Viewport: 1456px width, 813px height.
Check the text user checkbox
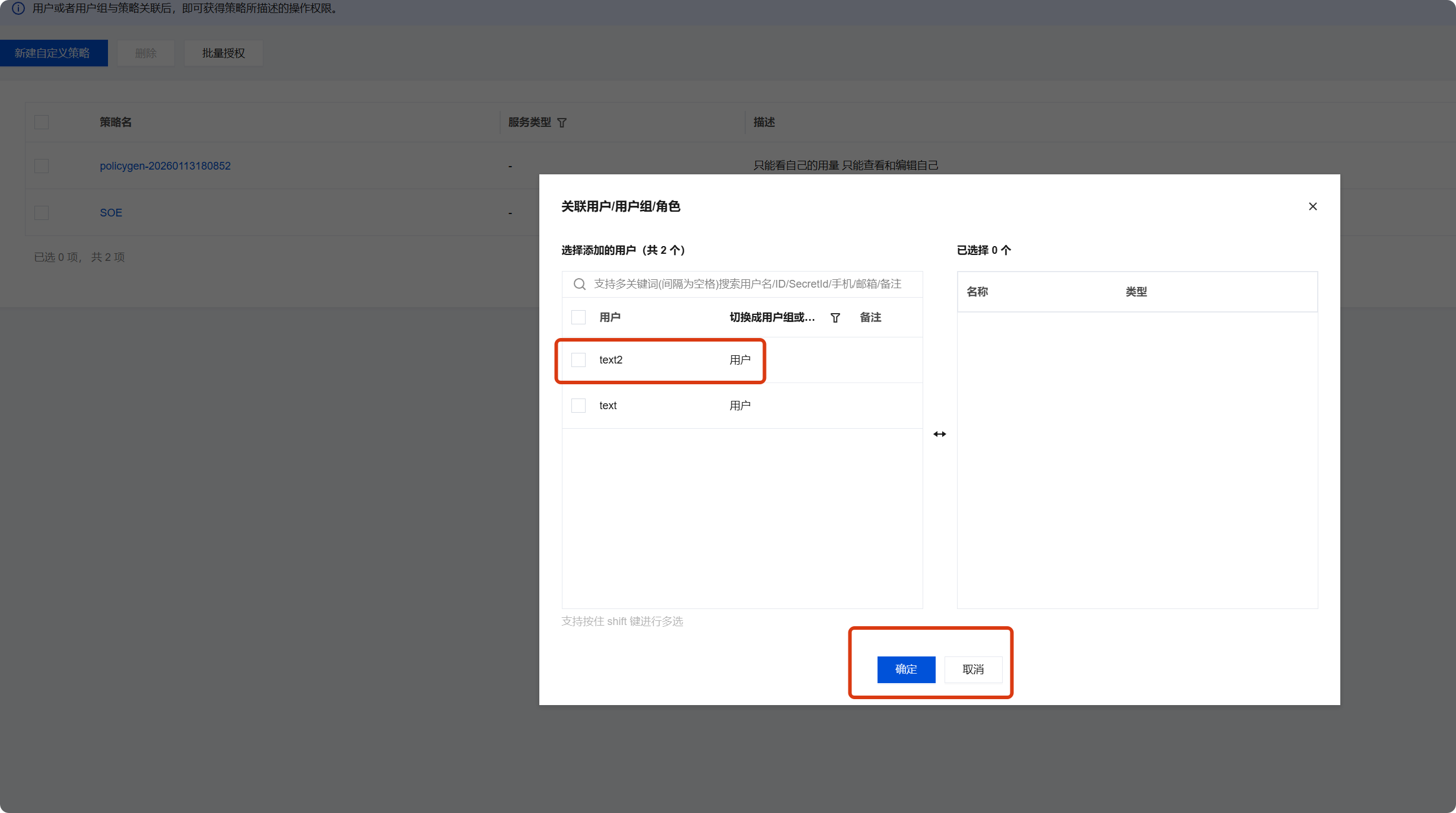578,406
